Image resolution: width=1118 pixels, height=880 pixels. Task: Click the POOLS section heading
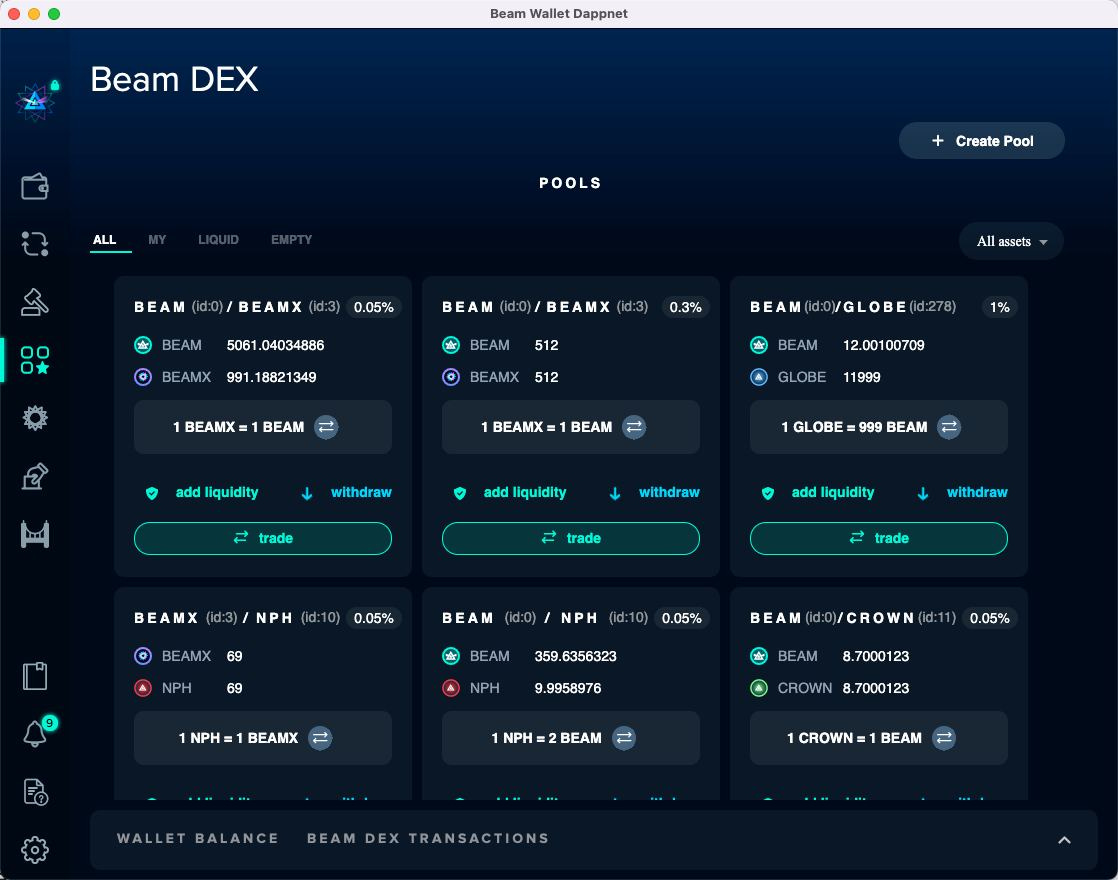[570, 183]
